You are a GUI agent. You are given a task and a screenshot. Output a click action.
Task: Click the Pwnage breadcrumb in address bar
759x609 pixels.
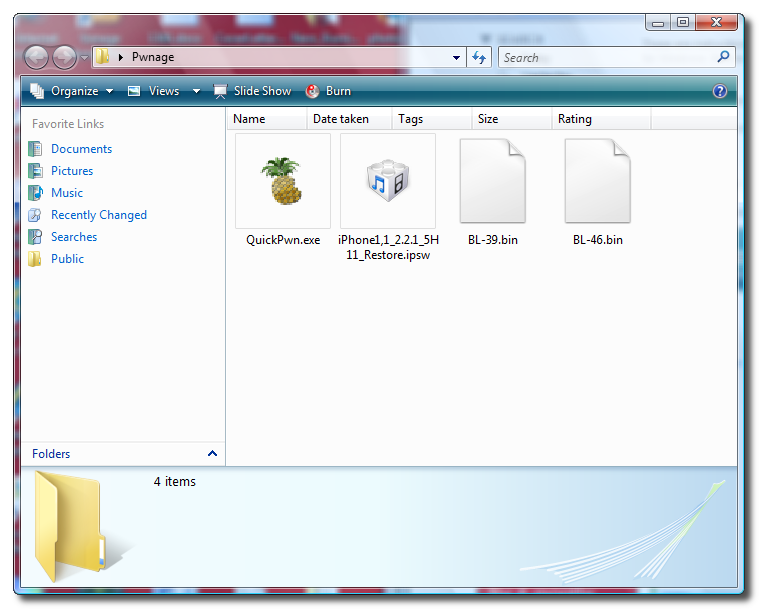pyautogui.click(x=153, y=57)
